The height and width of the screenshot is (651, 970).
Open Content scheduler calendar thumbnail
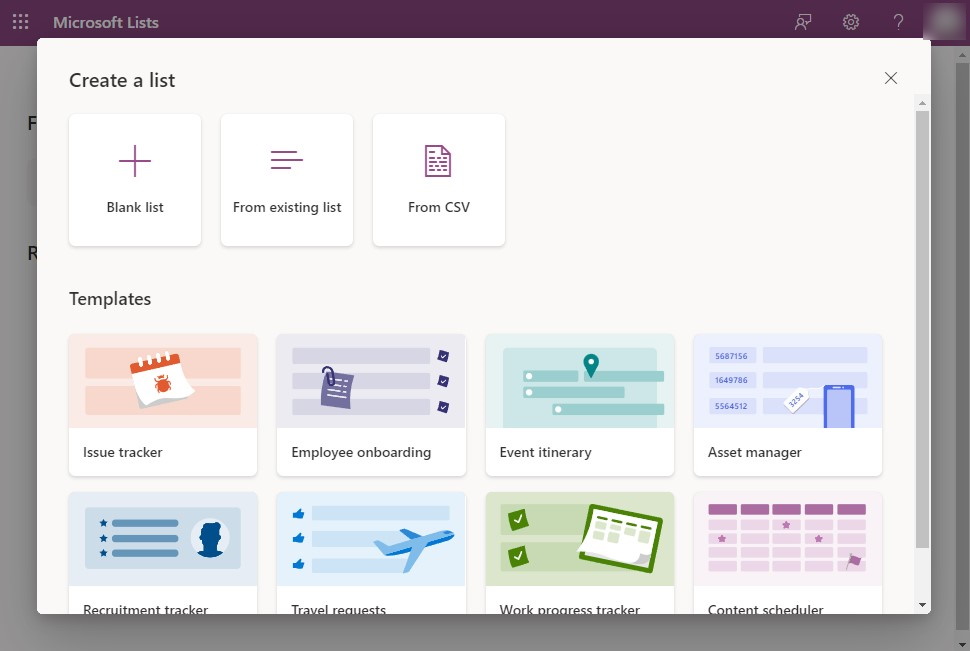[788, 539]
